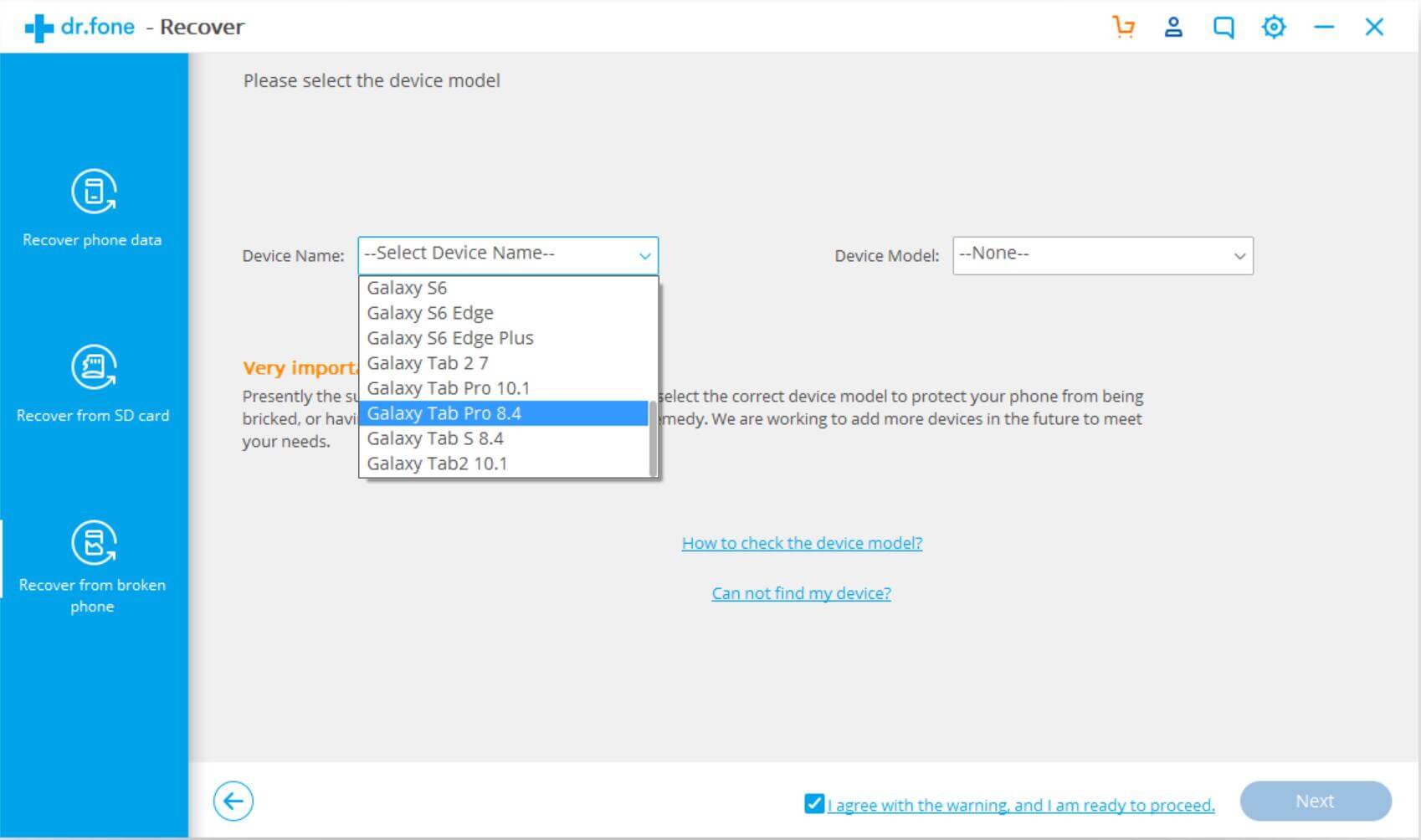Switch to Recover from SD card tab
This screenshot has height=840, width=1421.
point(94,385)
